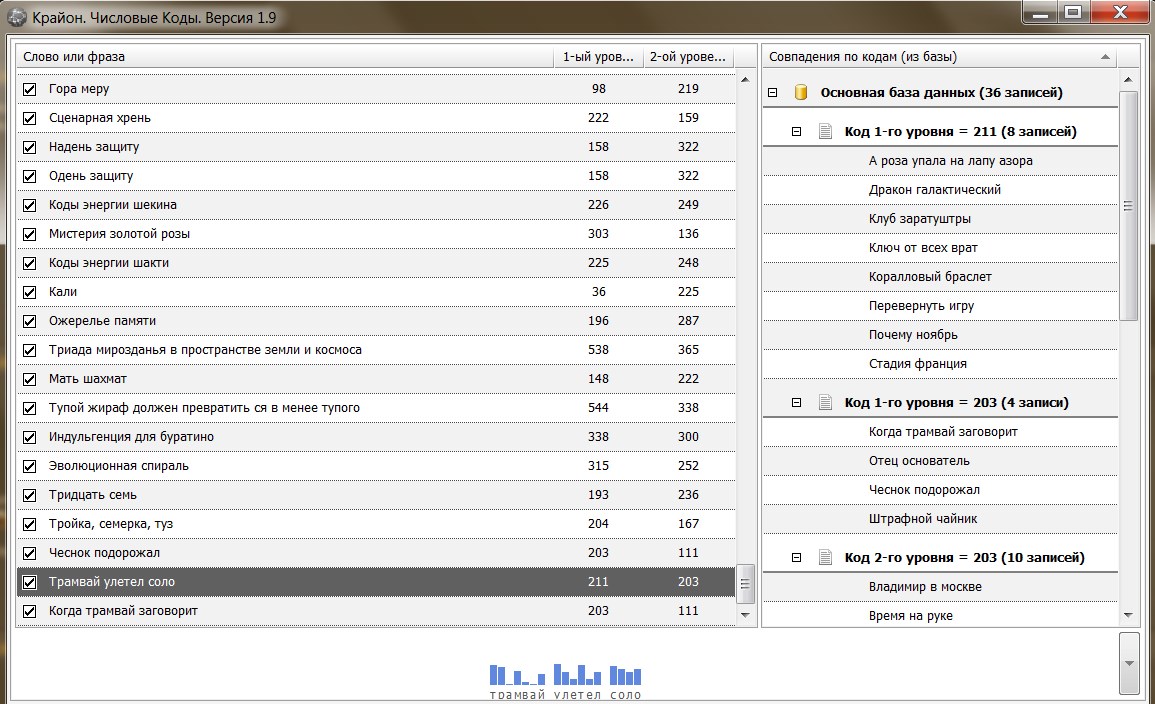Select the Эволюционная спираль phrase row
Image resolution: width=1155 pixels, height=704 pixels.
[119, 466]
